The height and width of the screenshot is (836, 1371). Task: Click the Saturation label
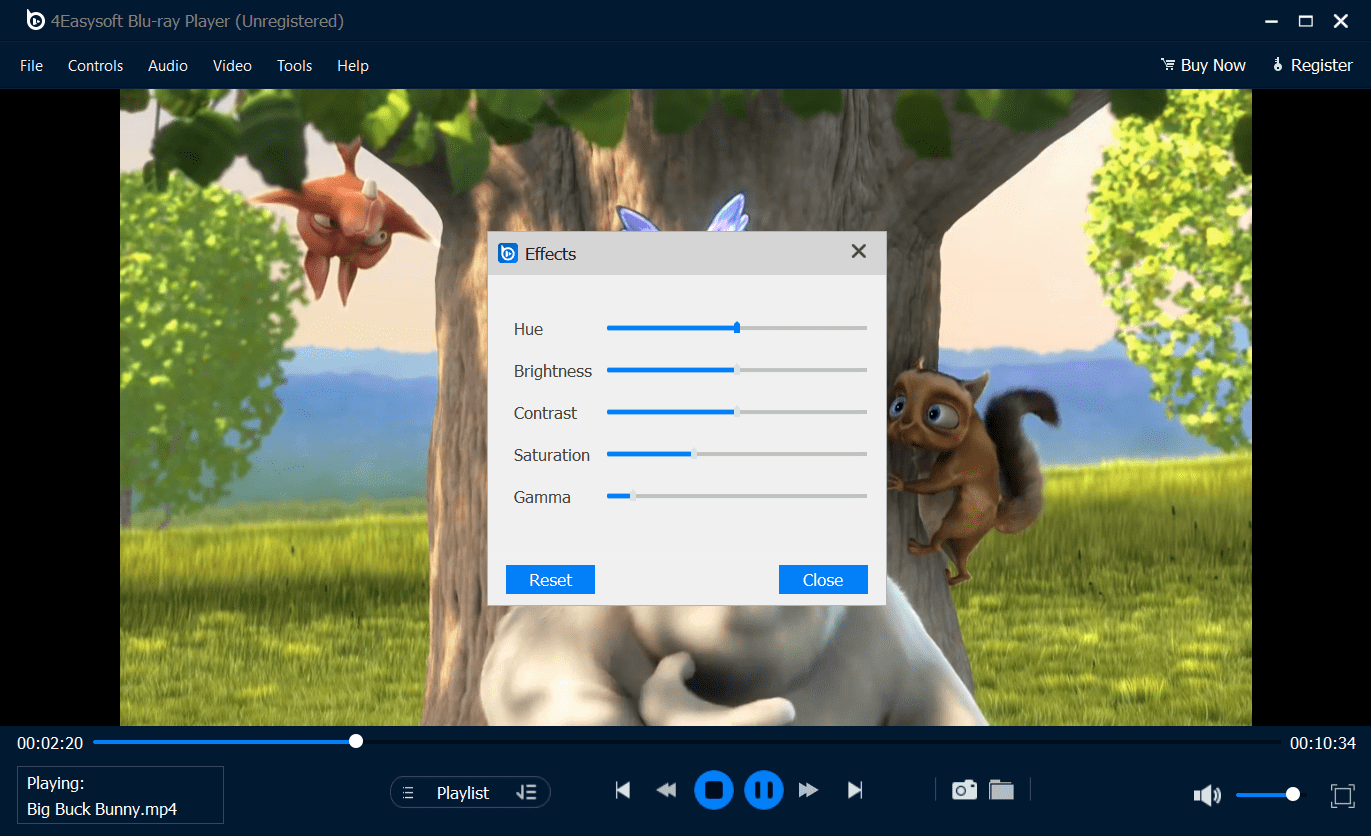552,455
